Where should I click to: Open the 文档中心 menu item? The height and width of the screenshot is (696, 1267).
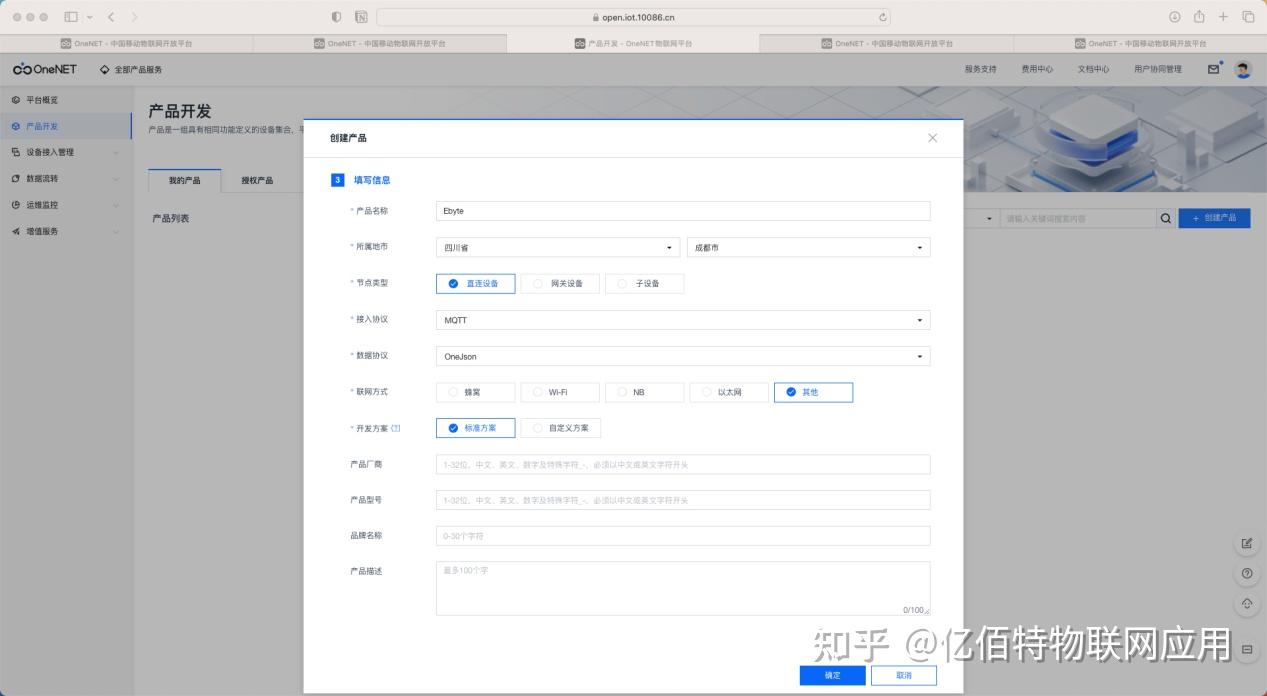point(1096,68)
